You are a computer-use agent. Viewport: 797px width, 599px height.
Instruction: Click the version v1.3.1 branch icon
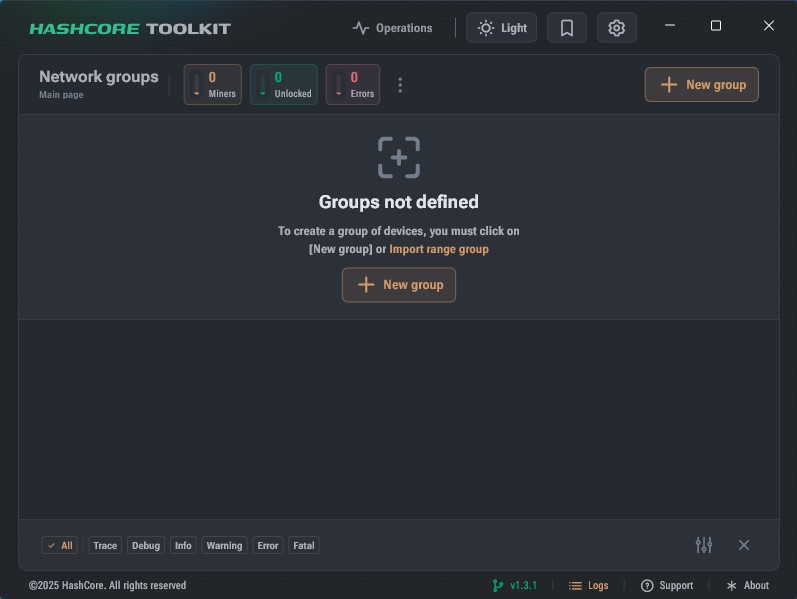pyautogui.click(x=498, y=586)
